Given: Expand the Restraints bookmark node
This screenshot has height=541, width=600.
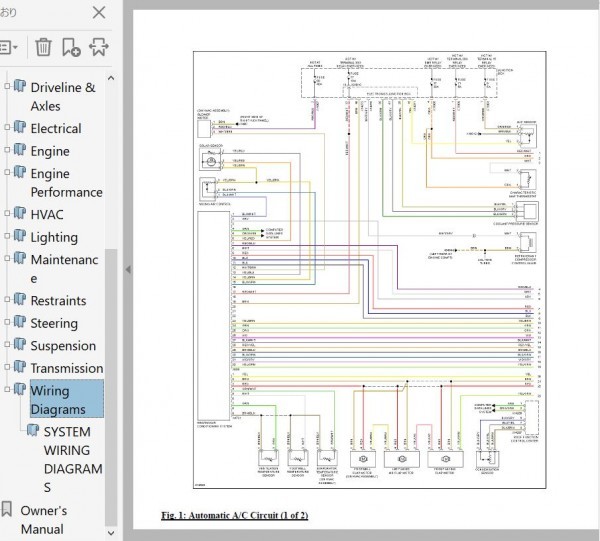Looking at the screenshot, I should (x=7, y=299).
